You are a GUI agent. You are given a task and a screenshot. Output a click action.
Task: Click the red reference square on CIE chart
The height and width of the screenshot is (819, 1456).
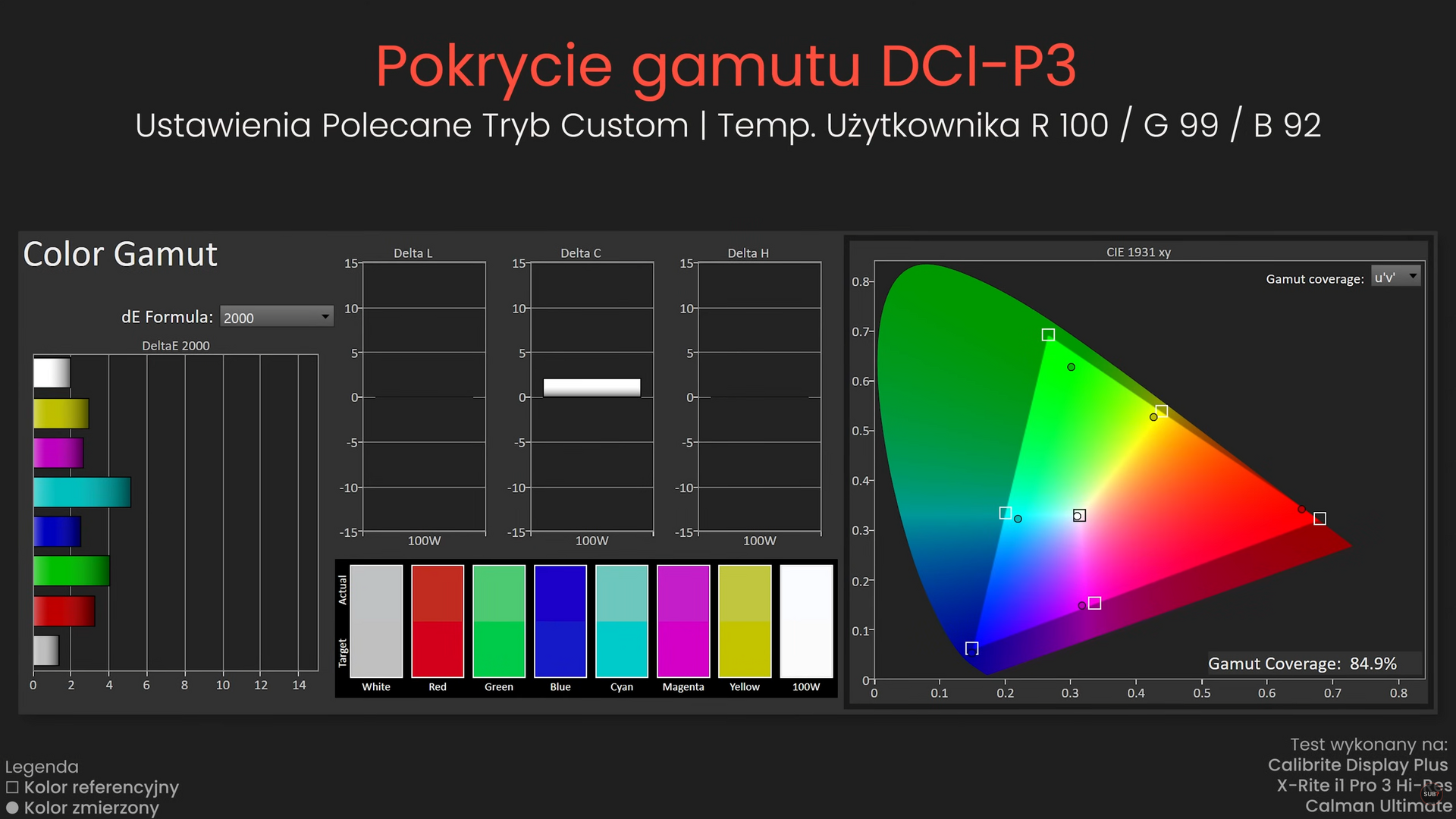click(x=1319, y=519)
